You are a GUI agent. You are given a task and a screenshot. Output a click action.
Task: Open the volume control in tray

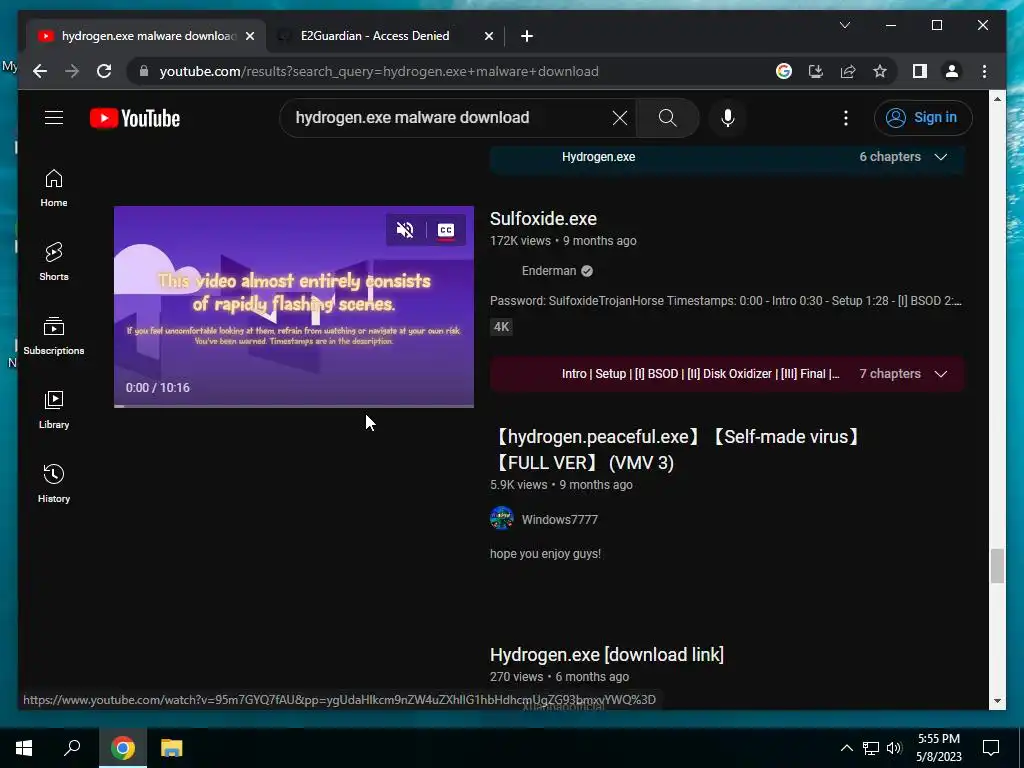[894, 748]
